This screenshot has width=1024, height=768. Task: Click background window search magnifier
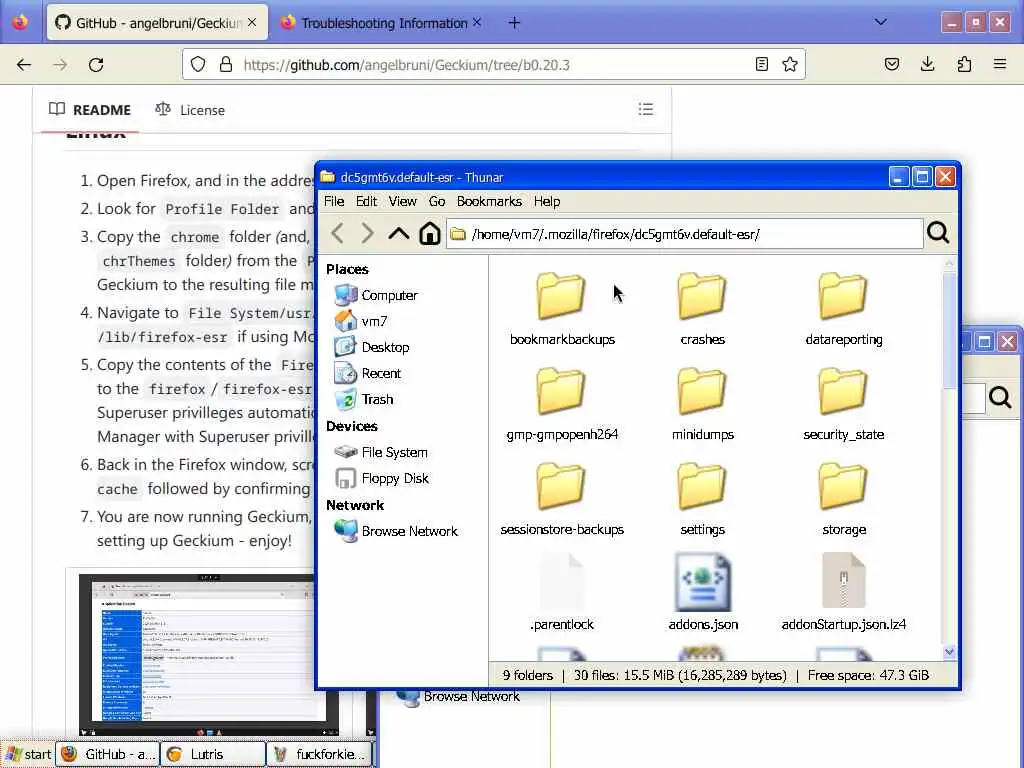pyautogui.click(x=1000, y=397)
